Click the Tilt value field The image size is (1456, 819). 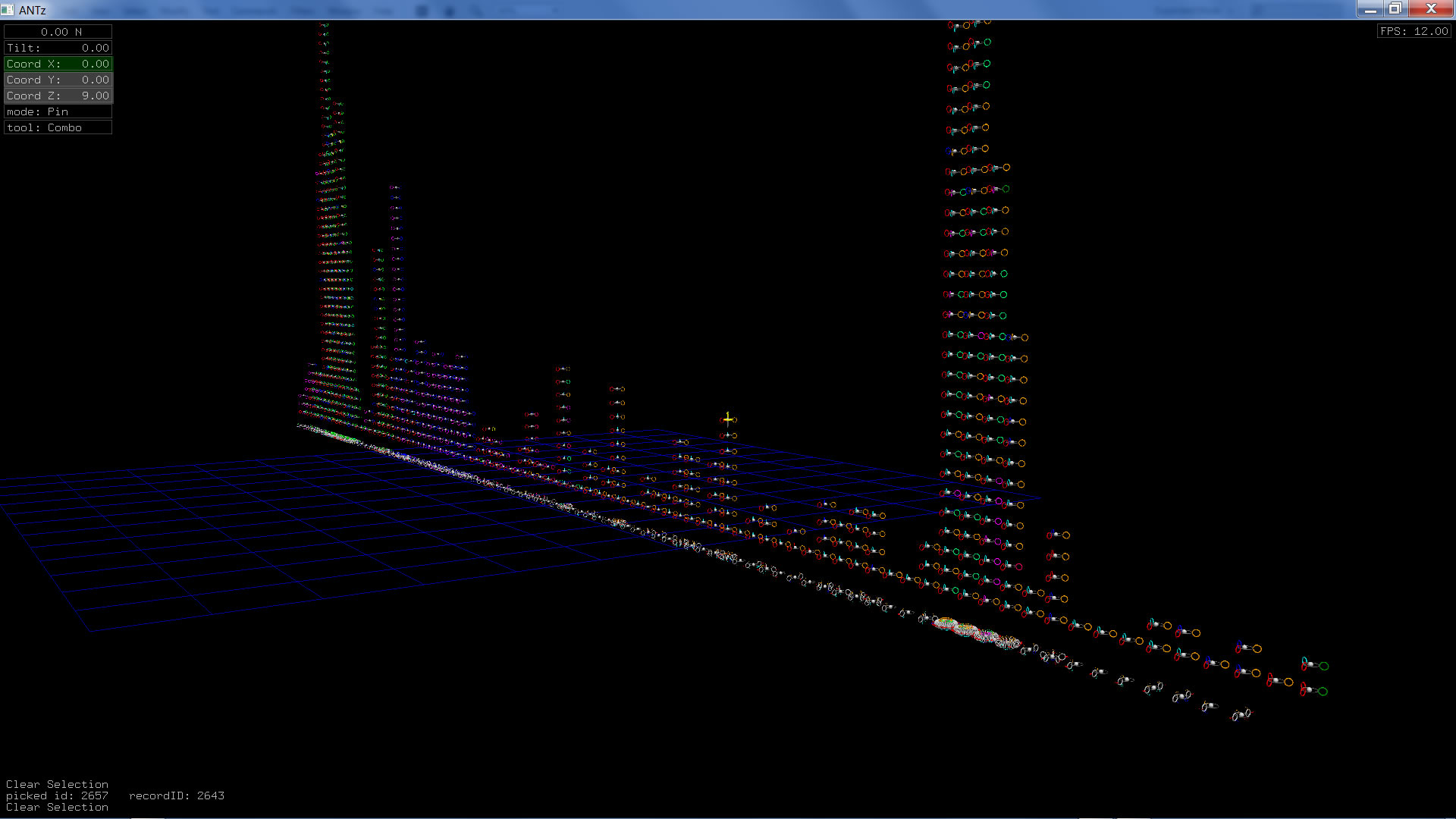pyautogui.click(x=58, y=48)
